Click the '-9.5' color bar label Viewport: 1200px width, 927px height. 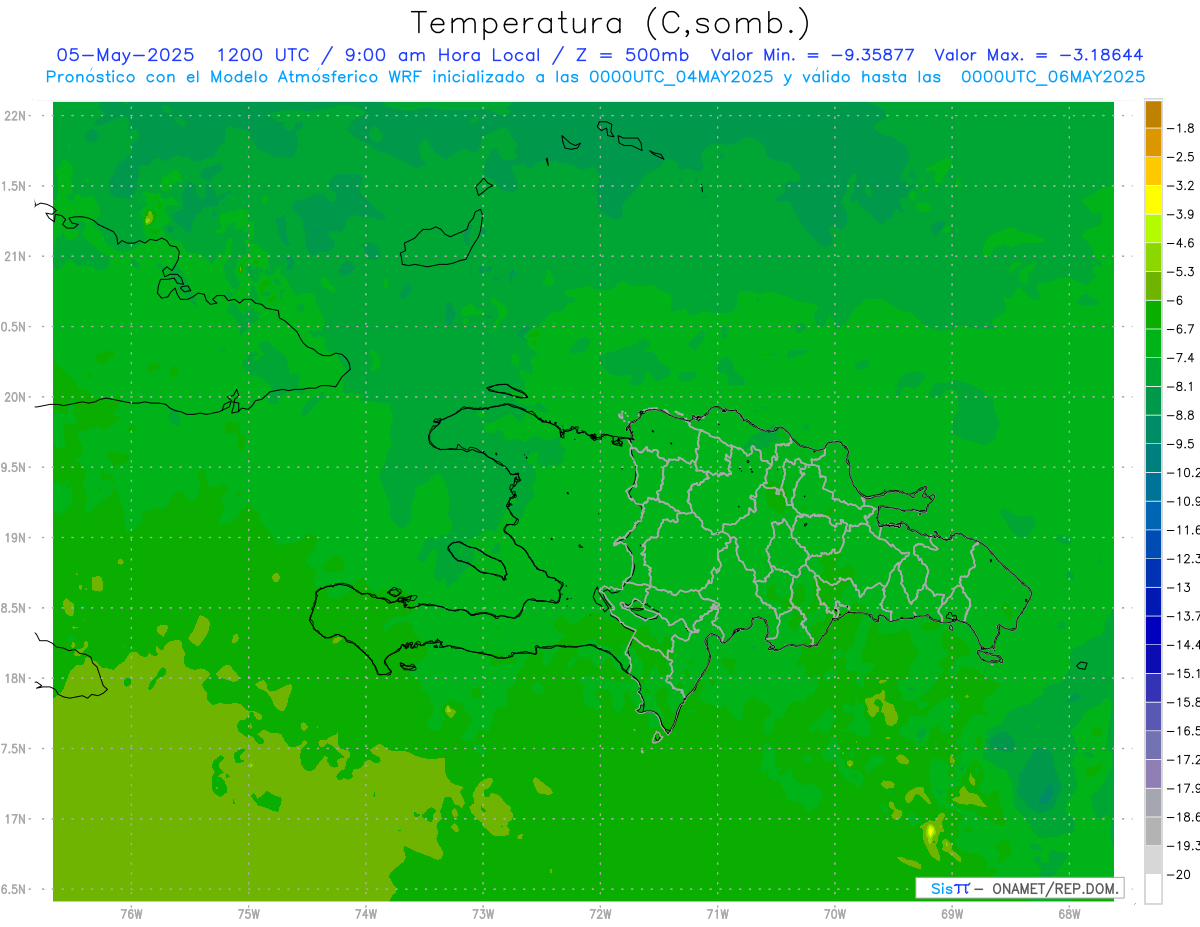tap(1183, 444)
